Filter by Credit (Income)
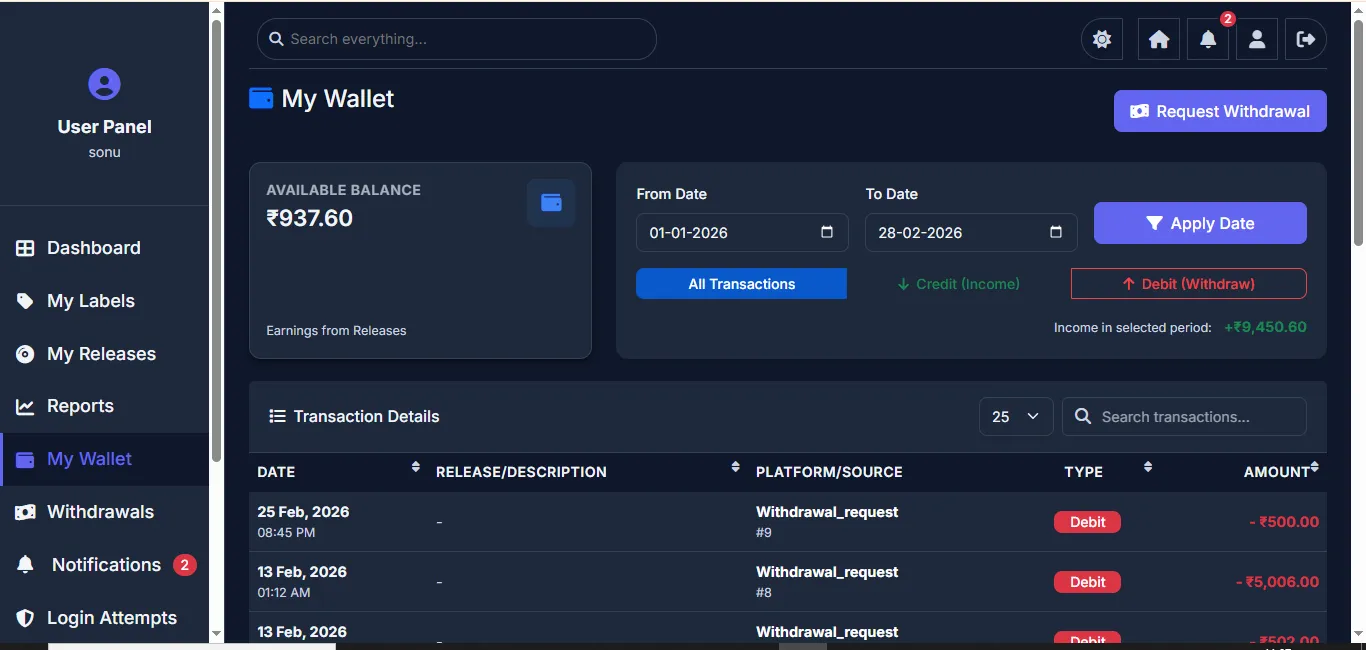 pyautogui.click(x=958, y=284)
